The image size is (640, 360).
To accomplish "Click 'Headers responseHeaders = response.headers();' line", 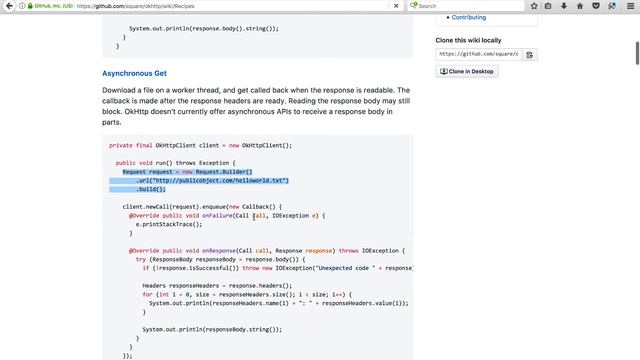I will pyautogui.click(x=217, y=286).
